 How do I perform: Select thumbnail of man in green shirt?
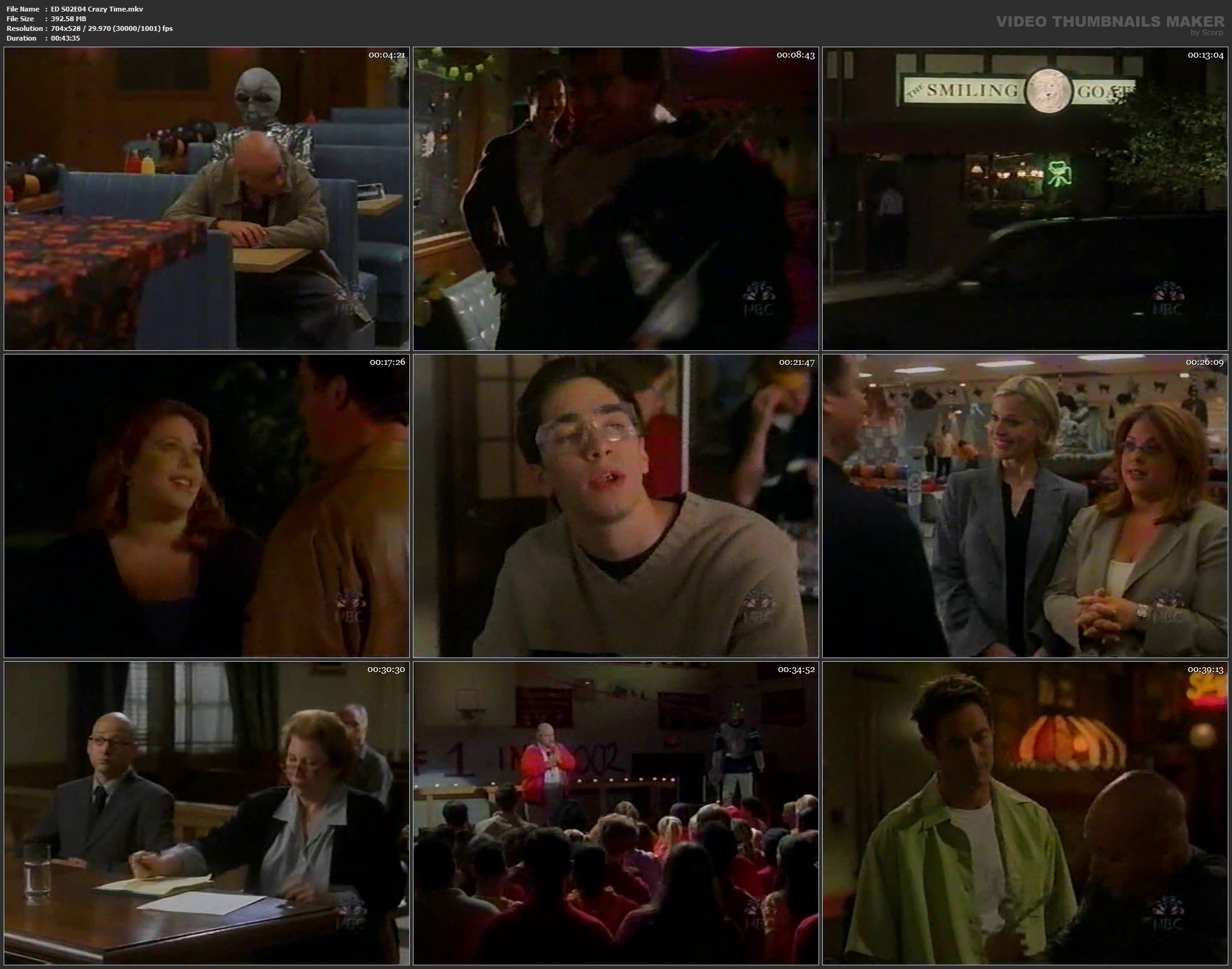coord(1025,813)
